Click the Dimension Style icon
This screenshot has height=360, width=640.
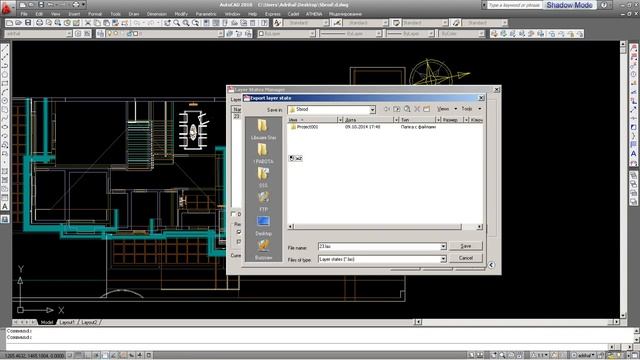click(x=337, y=23)
